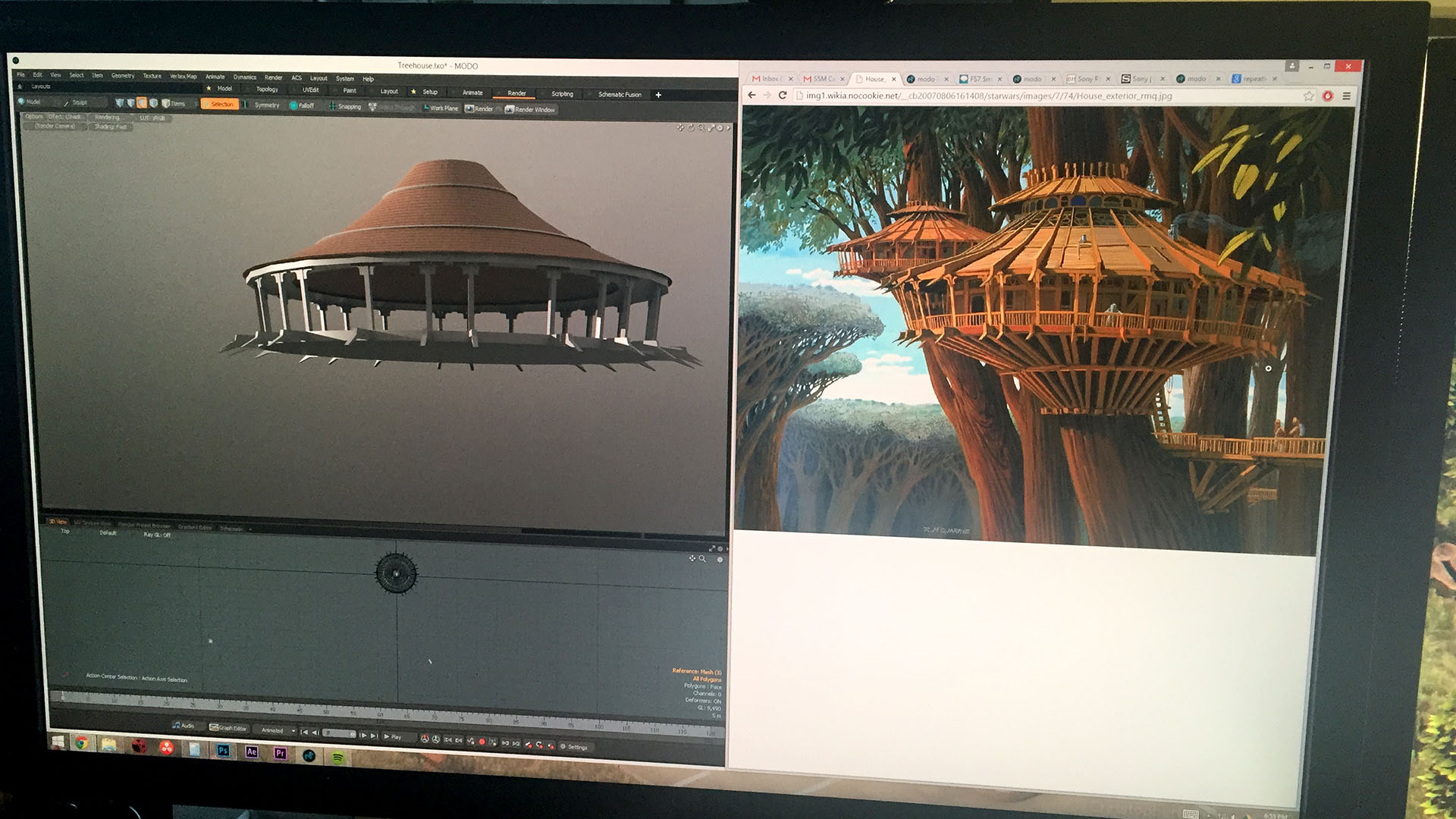Switch to the Scripting layout tab
This screenshot has height=819, width=1456.
(x=562, y=94)
